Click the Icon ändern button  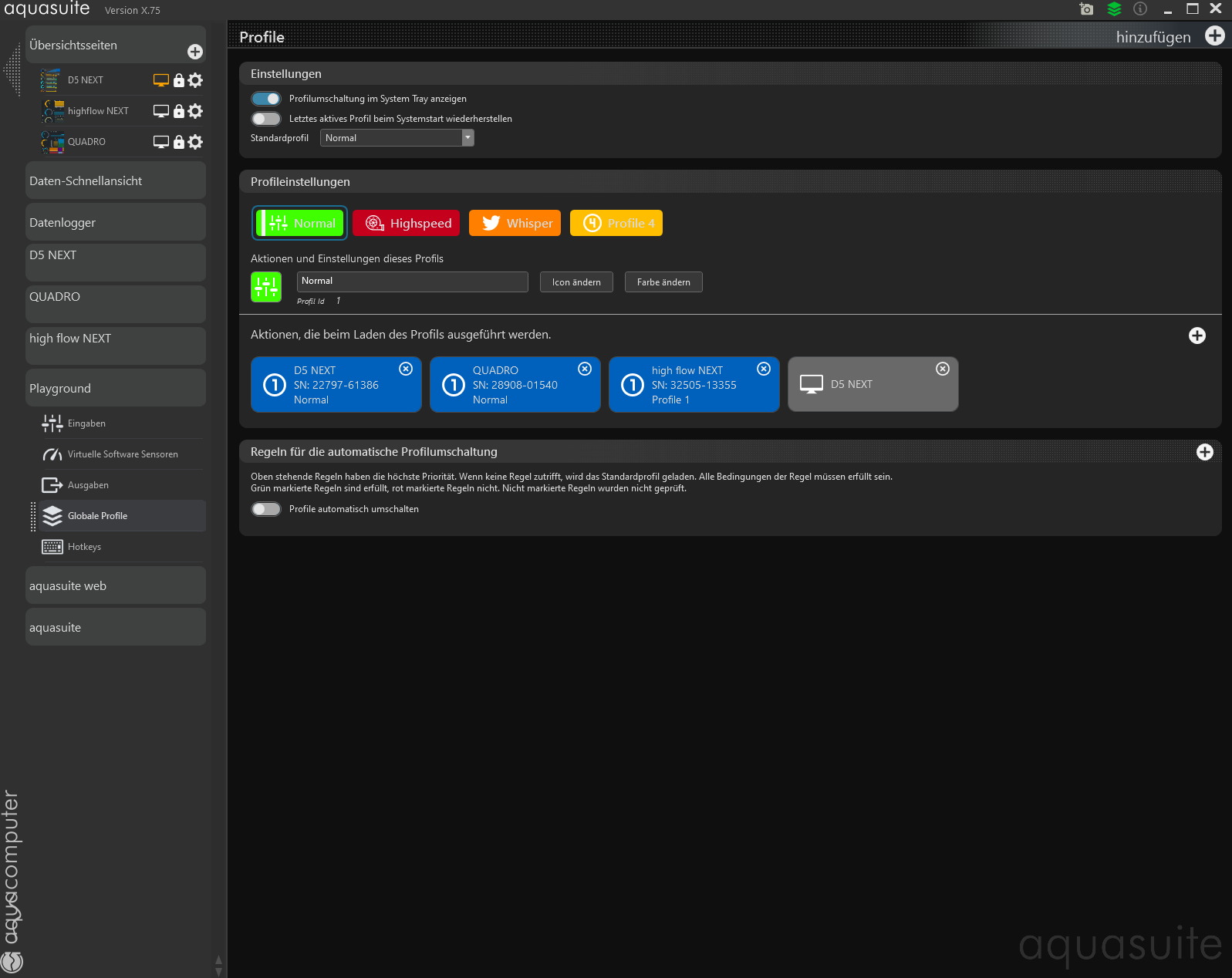coord(576,282)
